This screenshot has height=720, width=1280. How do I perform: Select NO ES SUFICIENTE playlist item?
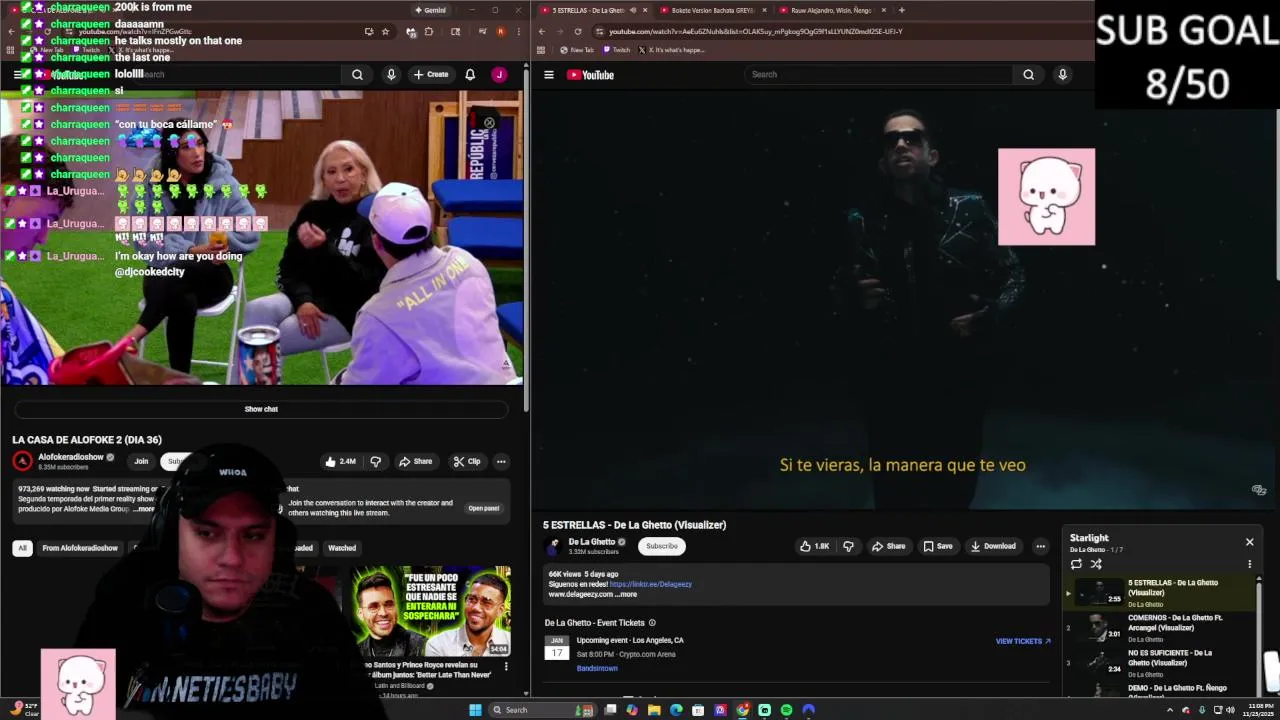[x=1160, y=662]
